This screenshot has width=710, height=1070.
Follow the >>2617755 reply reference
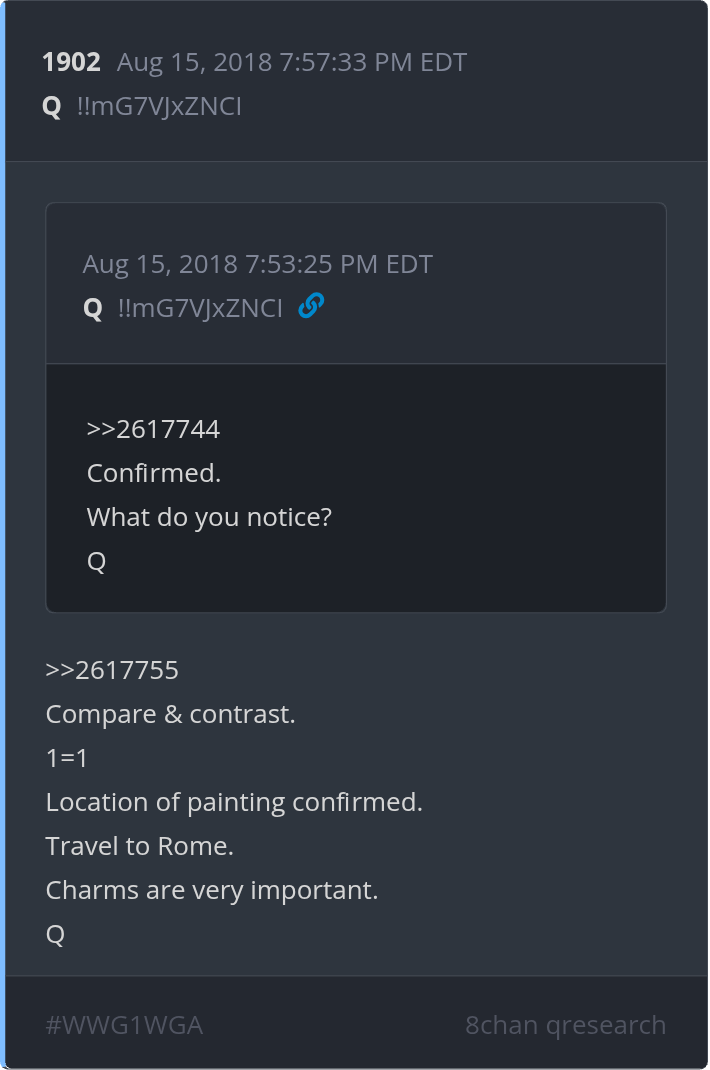[112, 670]
